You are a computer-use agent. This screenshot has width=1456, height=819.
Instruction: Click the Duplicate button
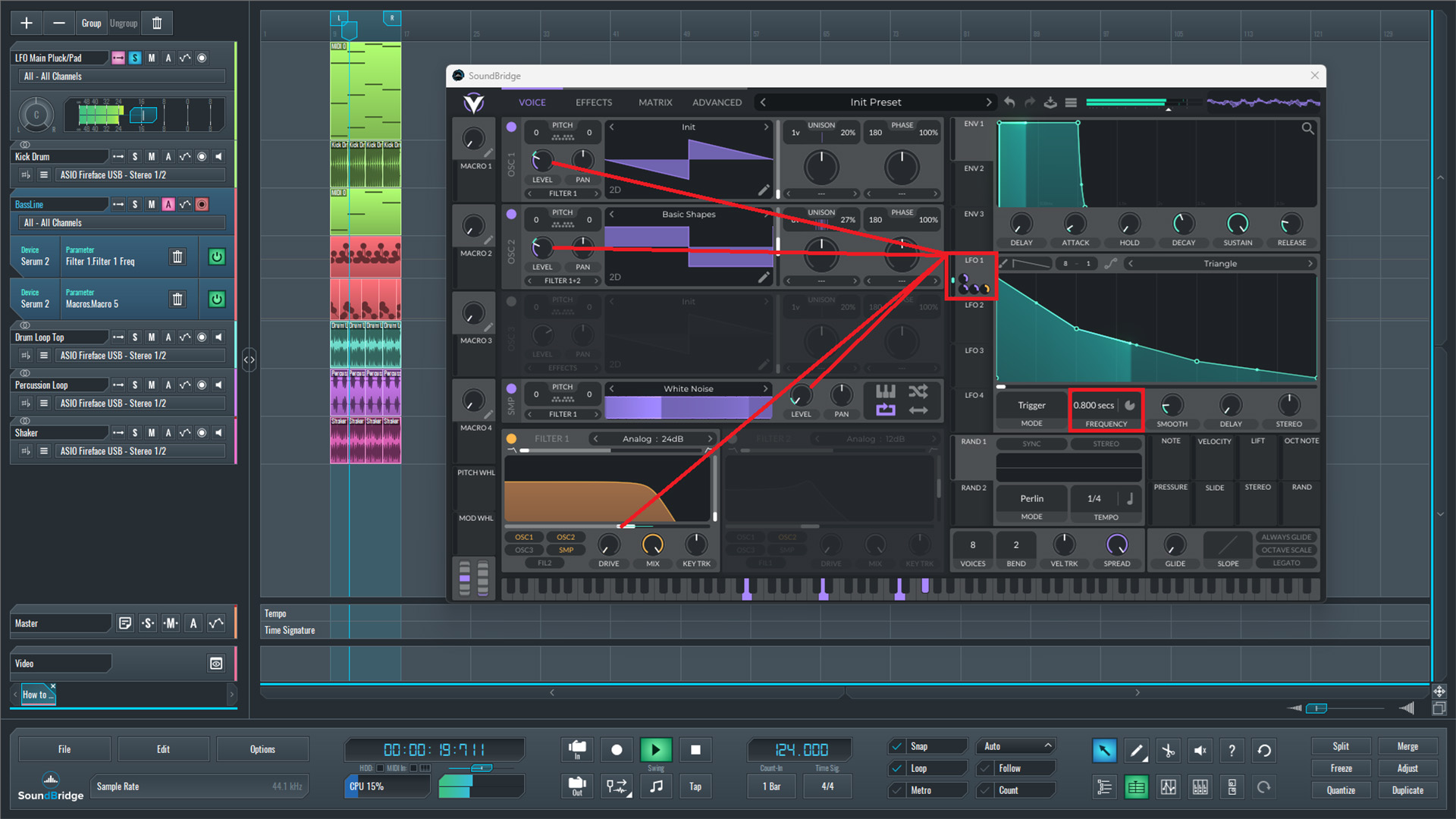click(x=1407, y=790)
